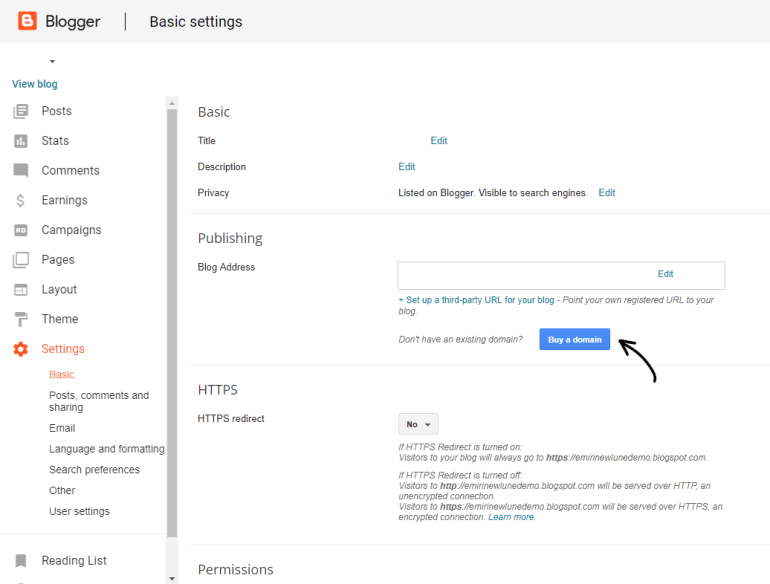Click the 'HTTPS redirect' label
Screen dimensions: 770x584
click(x=231, y=418)
